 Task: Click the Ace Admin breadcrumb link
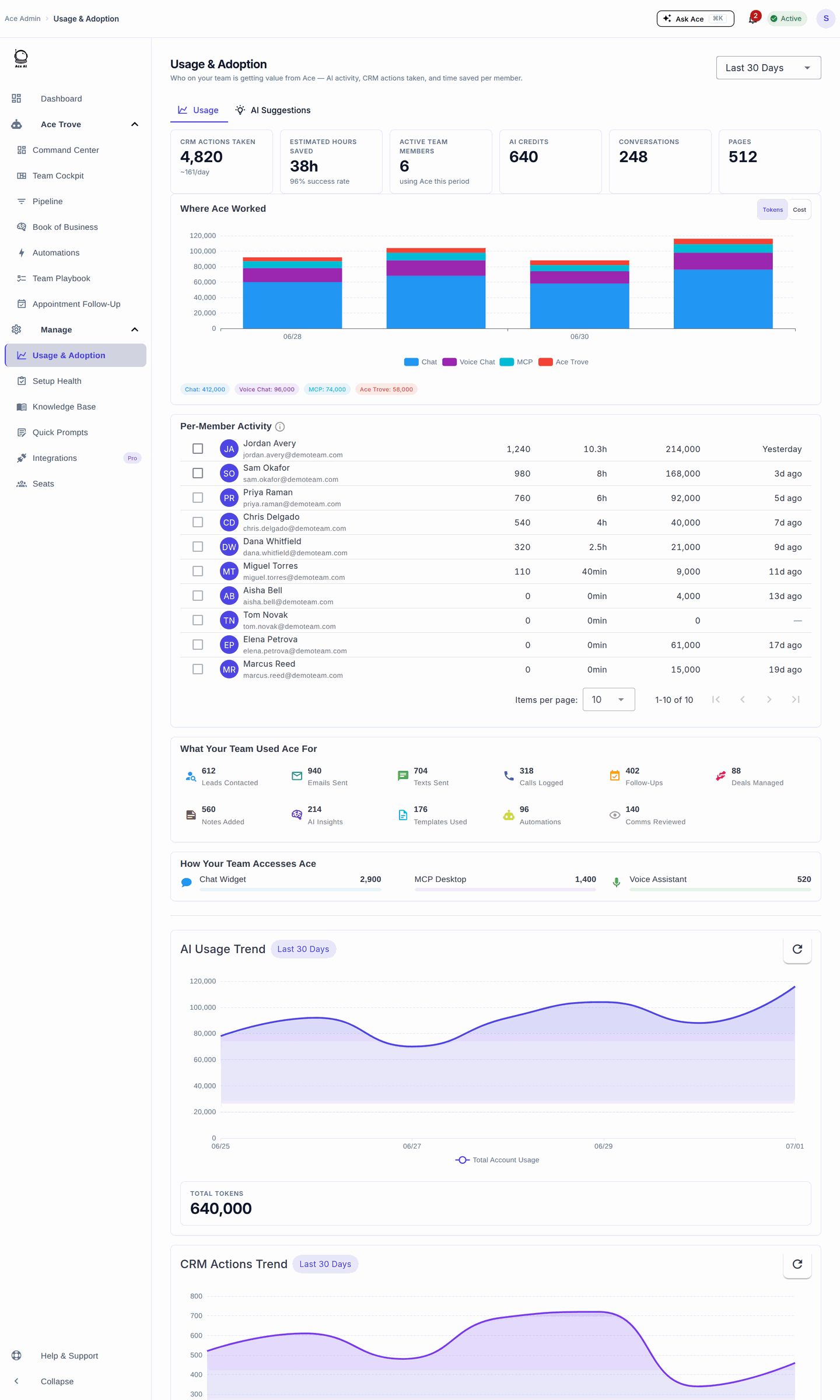pyautogui.click(x=23, y=19)
